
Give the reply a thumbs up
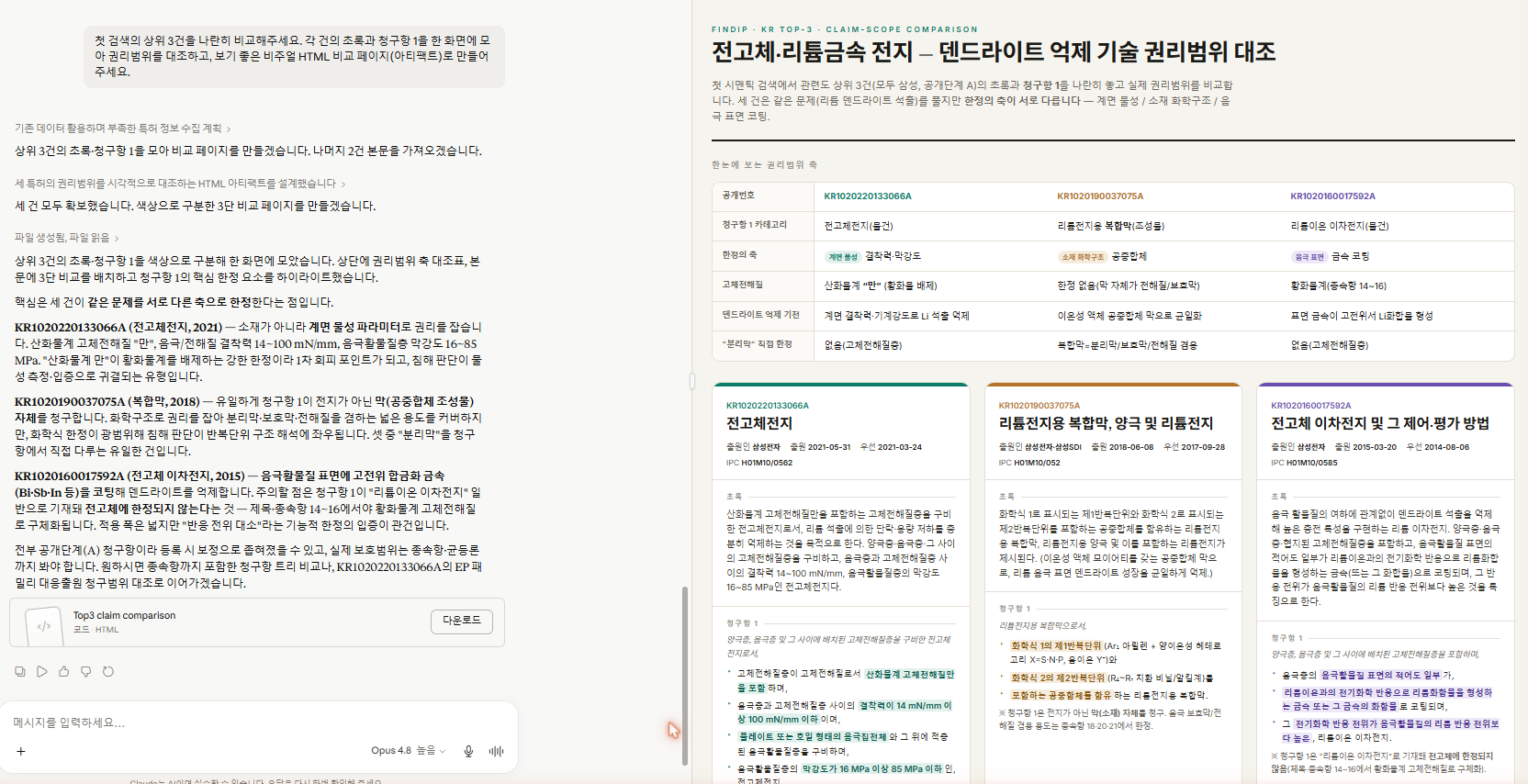tap(64, 671)
